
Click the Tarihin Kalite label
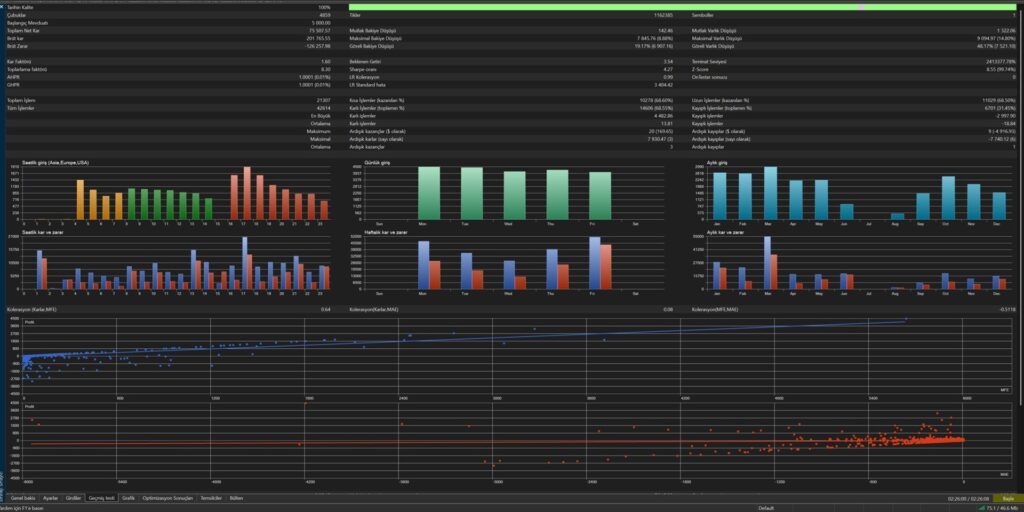pos(20,7)
